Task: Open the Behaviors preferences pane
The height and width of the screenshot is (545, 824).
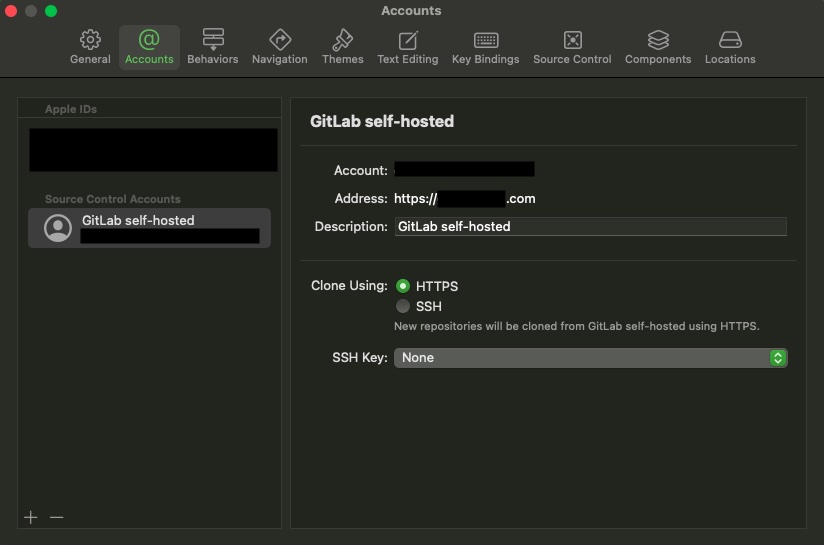Action: click(213, 46)
